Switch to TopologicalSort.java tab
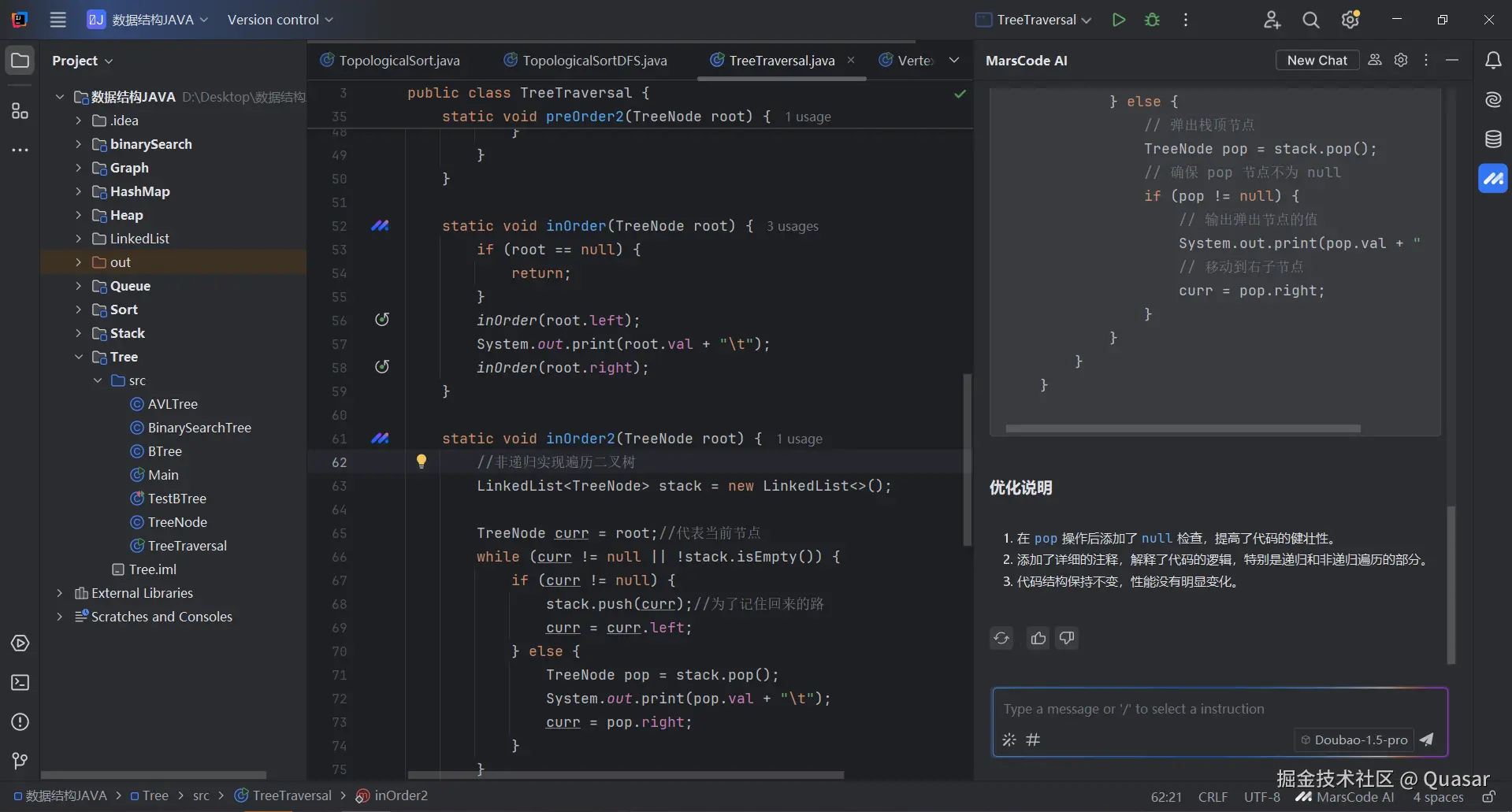The image size is (1512, 812). pos(399,61)
